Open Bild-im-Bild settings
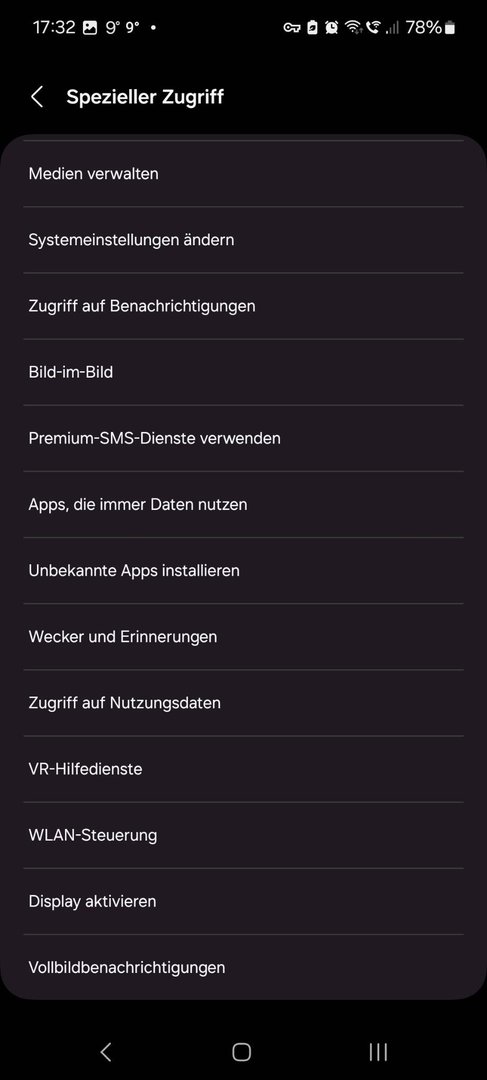The image size is (487, 1080). click(x=243, y=372)
